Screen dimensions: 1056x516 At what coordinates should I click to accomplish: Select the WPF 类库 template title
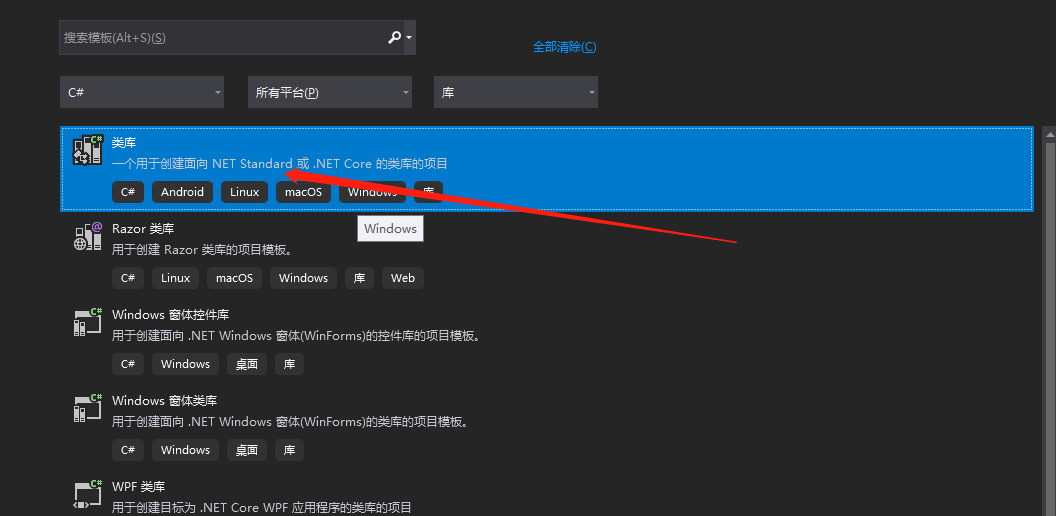139,486
